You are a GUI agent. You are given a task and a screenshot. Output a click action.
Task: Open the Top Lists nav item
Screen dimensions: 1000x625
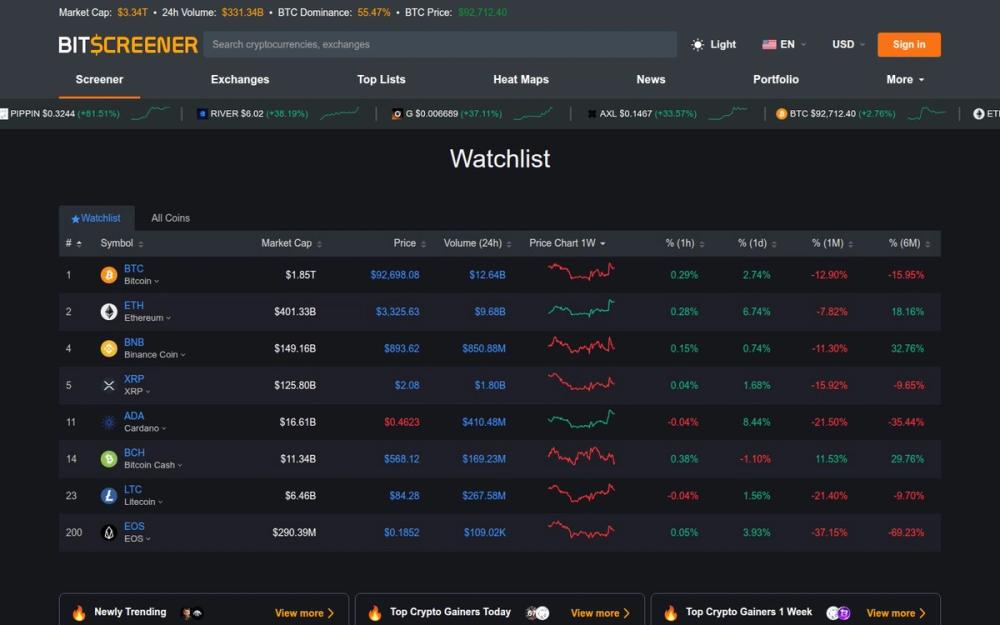pos(381,80)
